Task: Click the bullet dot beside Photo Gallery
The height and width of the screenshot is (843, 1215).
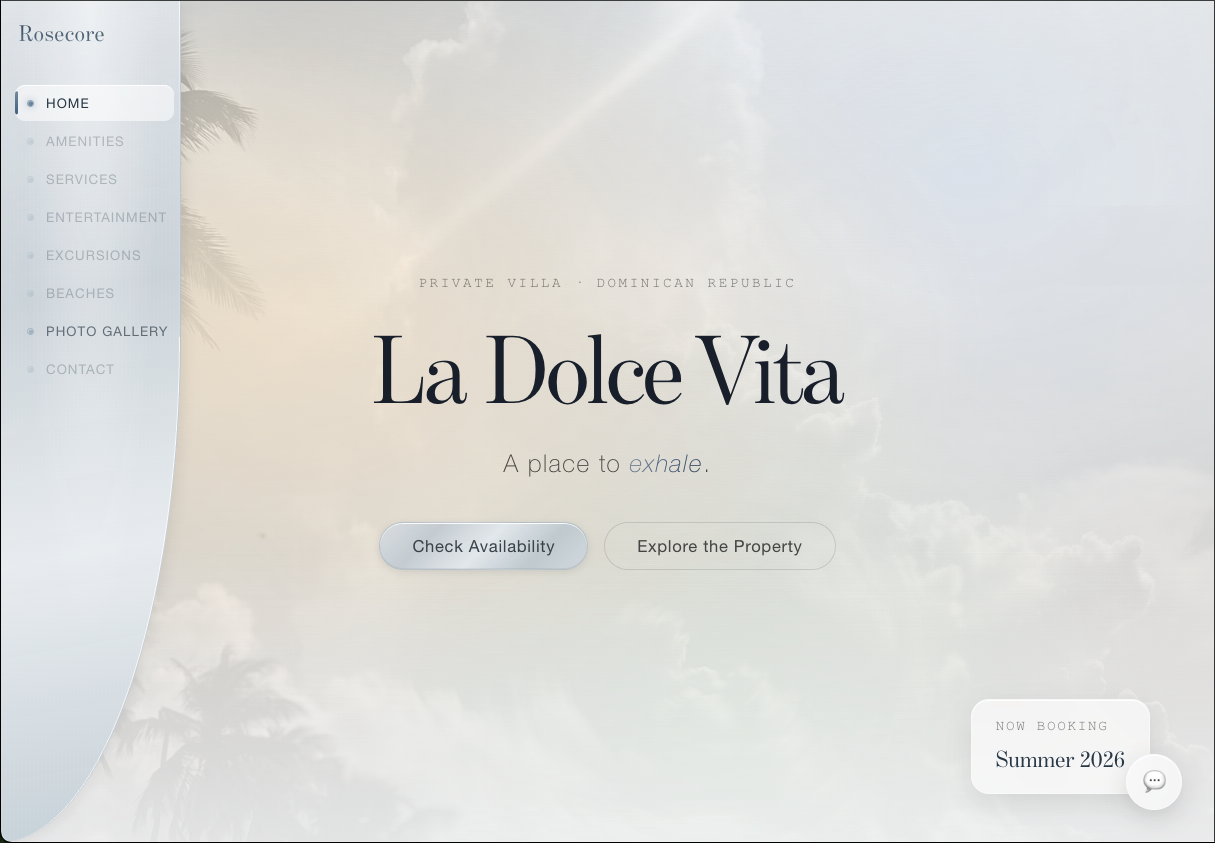Action: point(30,331)
